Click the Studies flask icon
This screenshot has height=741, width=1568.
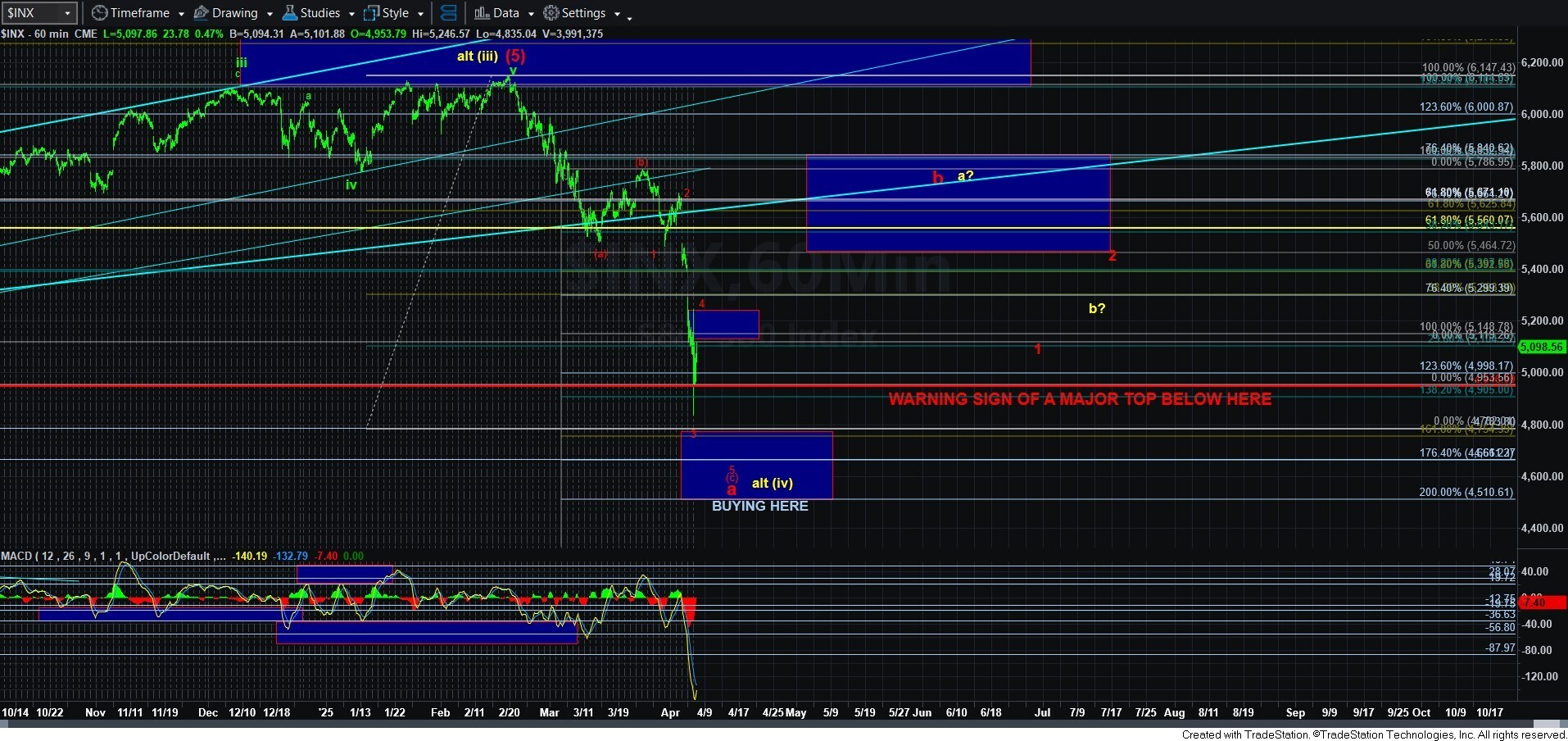tap(289, 13)
